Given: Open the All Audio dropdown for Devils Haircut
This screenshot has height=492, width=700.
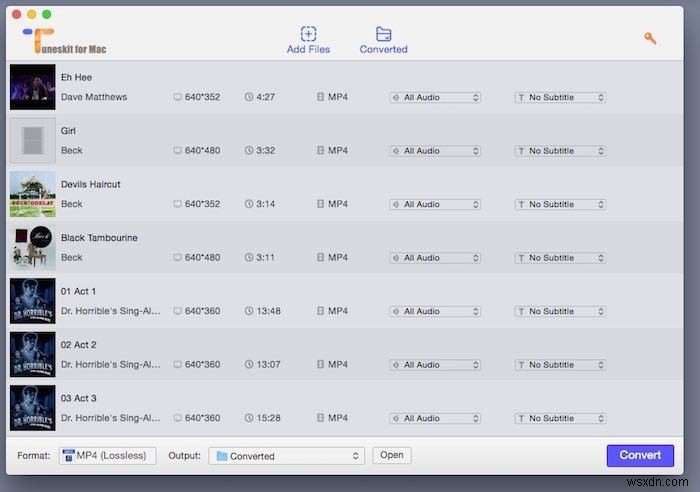Looking at the screenshot, I should pos(435,204).
